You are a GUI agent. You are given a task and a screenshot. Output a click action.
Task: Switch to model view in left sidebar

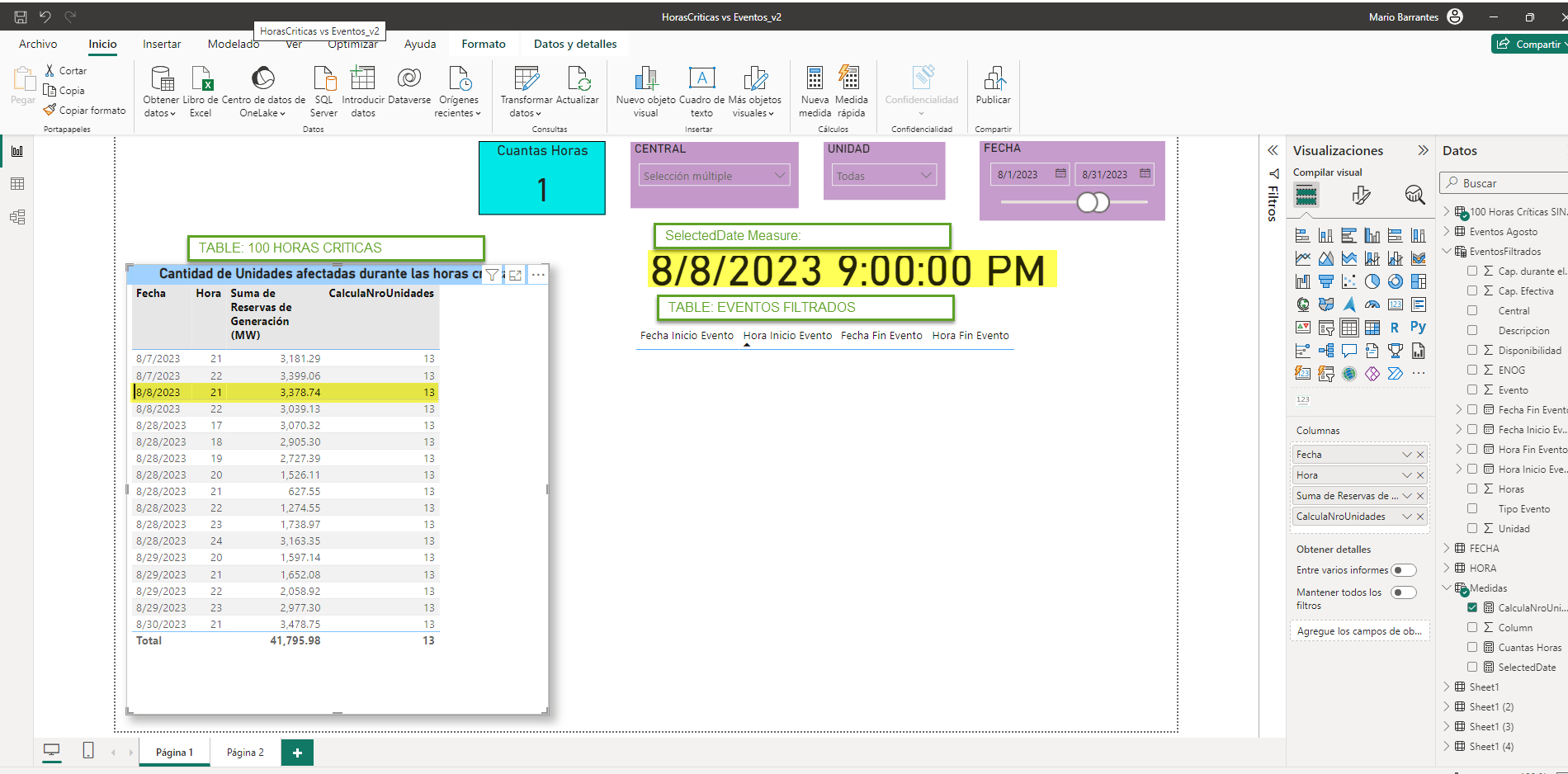point(17,217)
